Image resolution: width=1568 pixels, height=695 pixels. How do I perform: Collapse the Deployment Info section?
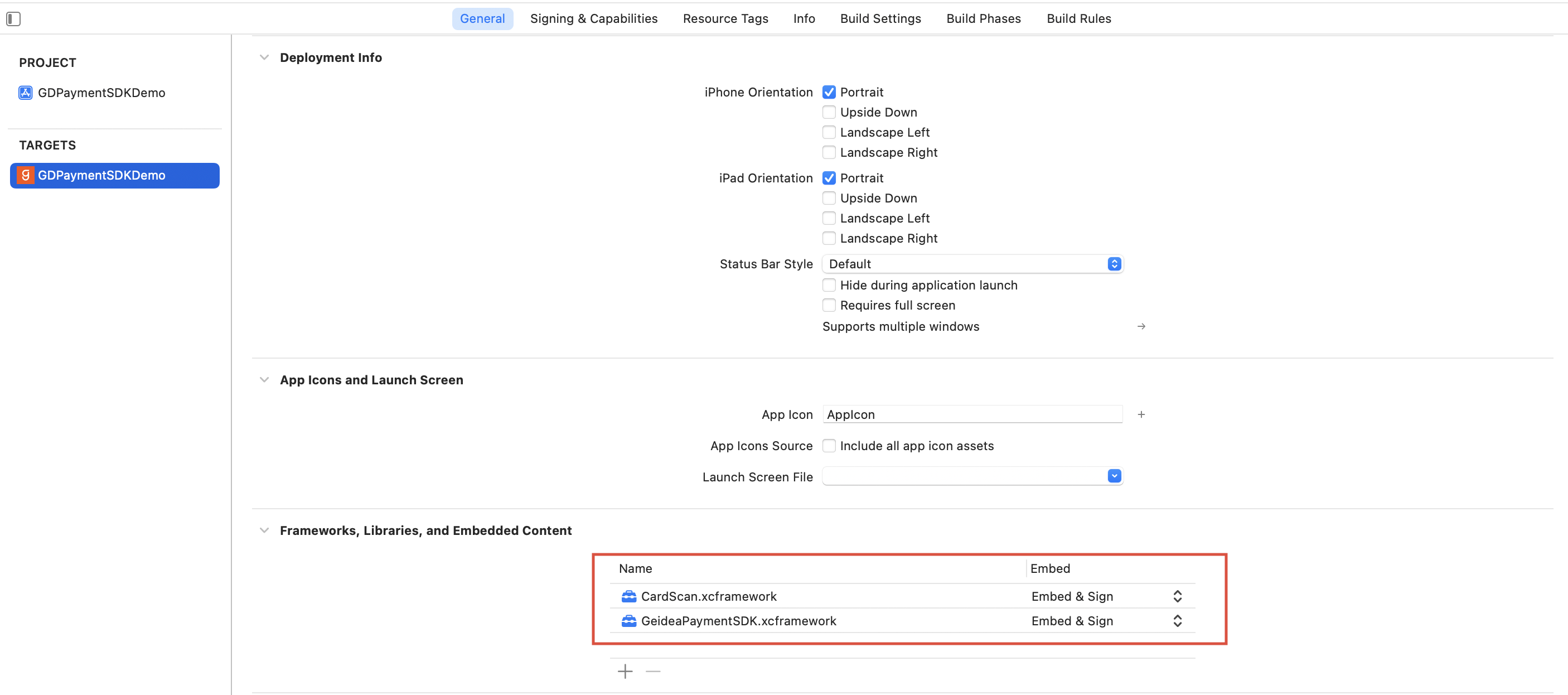tap(264, 57)
